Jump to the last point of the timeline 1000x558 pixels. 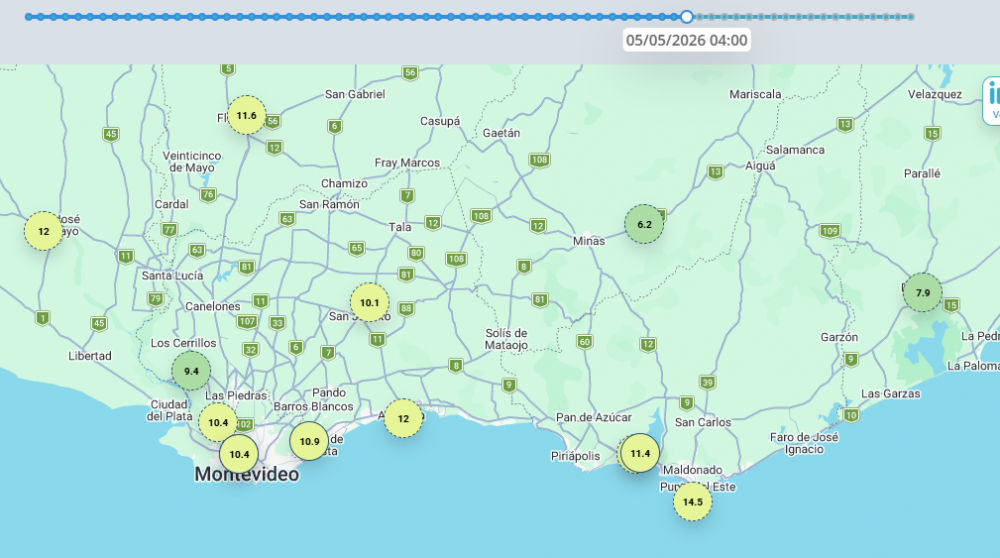coord(911,17)
